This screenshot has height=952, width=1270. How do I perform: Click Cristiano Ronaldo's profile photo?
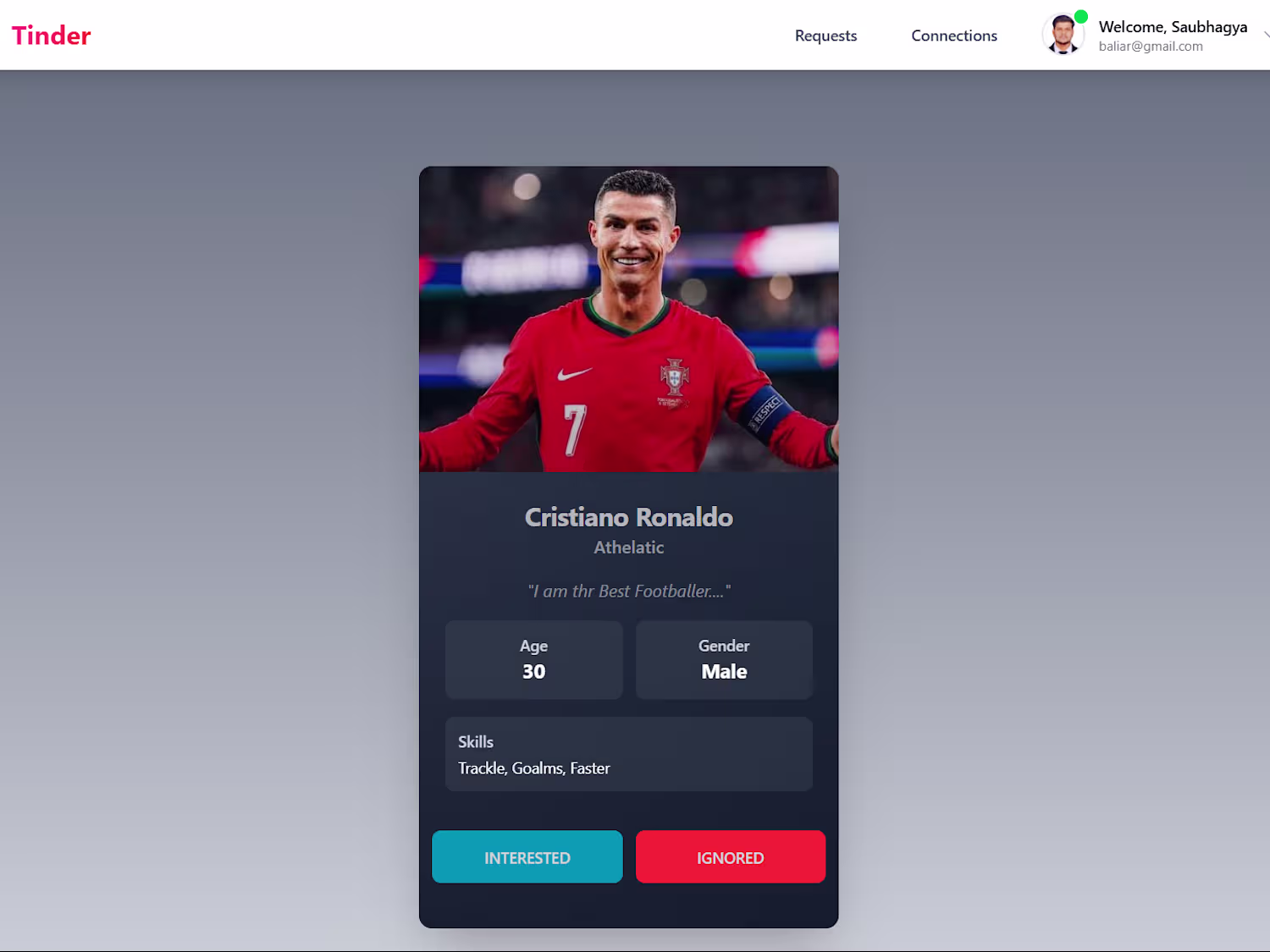628,319
